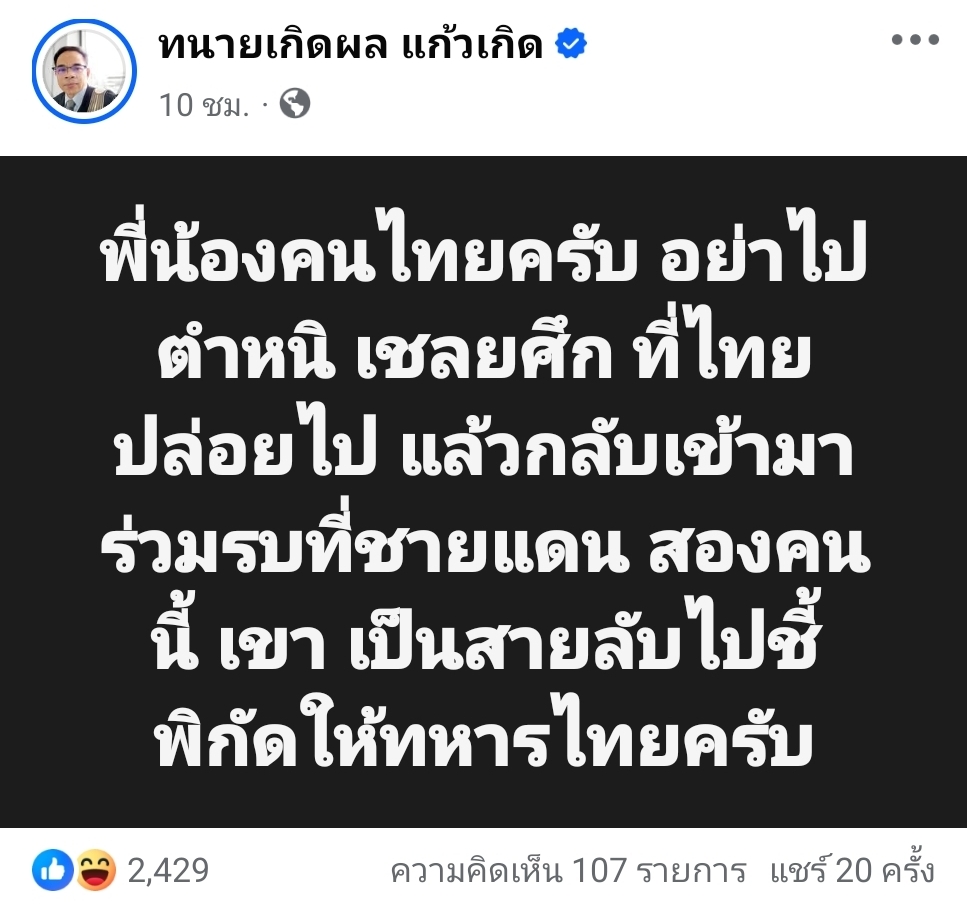Image resolution: width=967 pixels, height=912 pixels.
Task: Open ความคิดเห็น 107 รายการ comments
Action: [569, 871]
